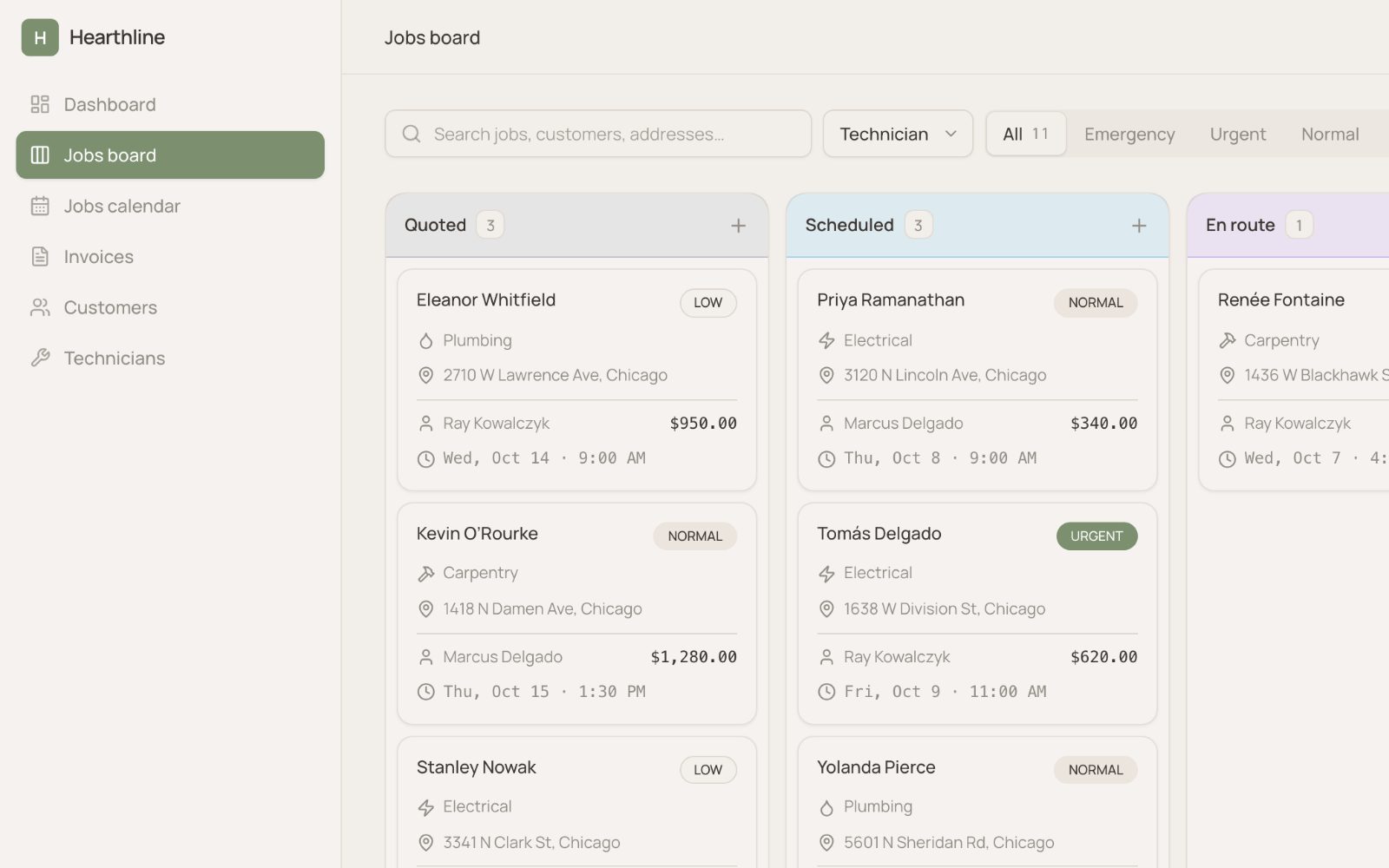Click the search magnifier icon

click(411, 134)
